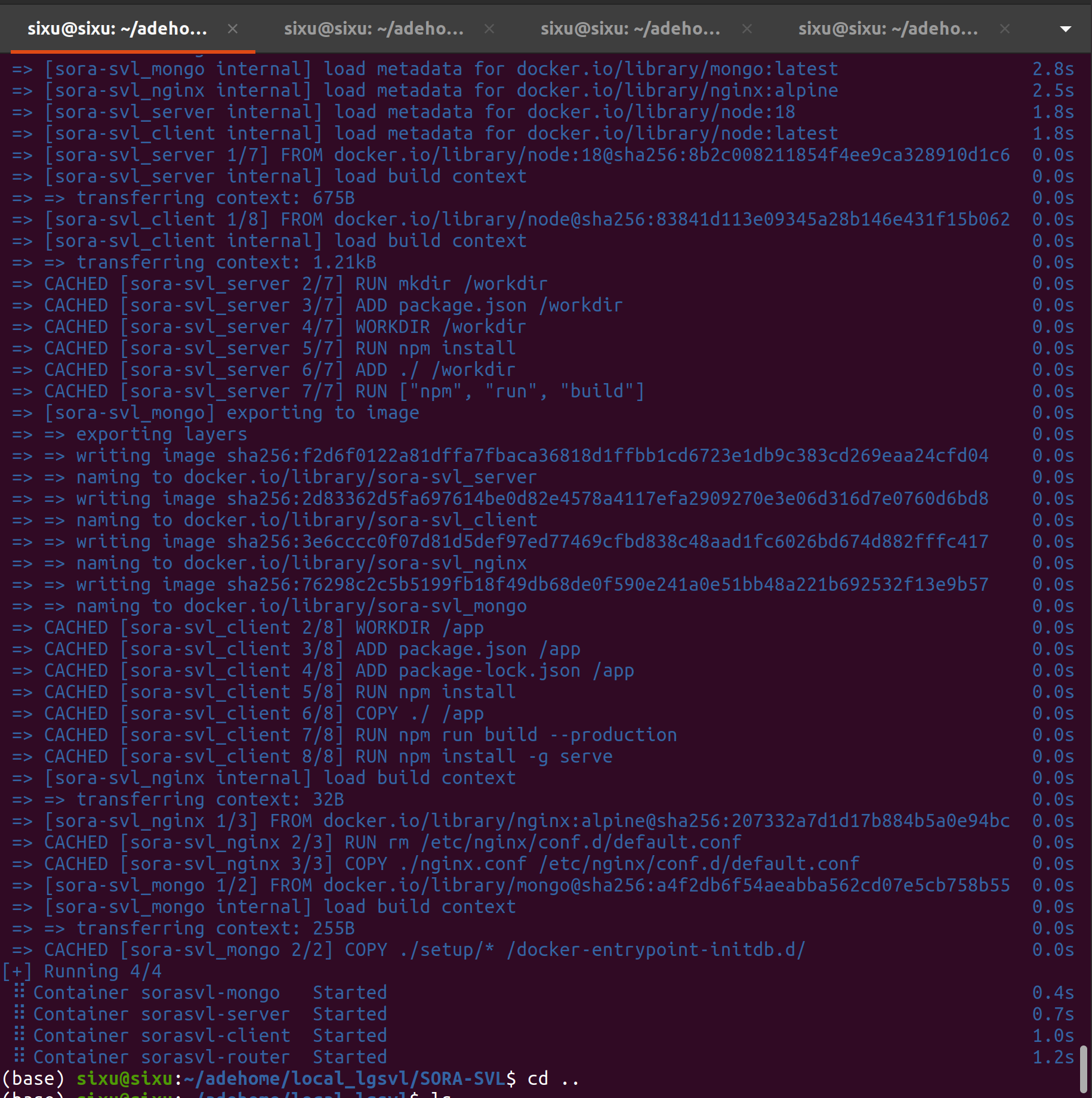Close the fourth terminal tab

(x=1005, y=28)
